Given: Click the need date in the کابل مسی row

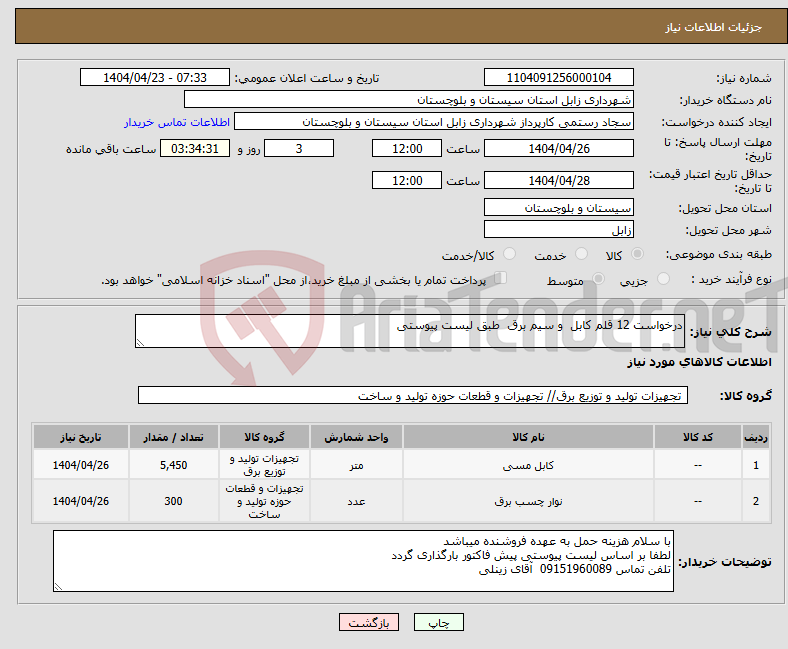Looking at the screenshot, I should (81, 465).
